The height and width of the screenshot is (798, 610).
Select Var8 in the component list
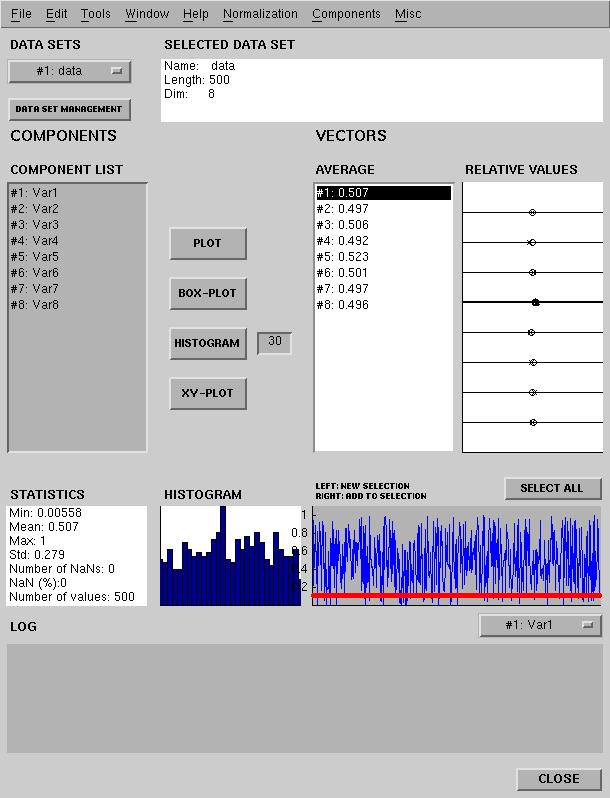[34, 305]
